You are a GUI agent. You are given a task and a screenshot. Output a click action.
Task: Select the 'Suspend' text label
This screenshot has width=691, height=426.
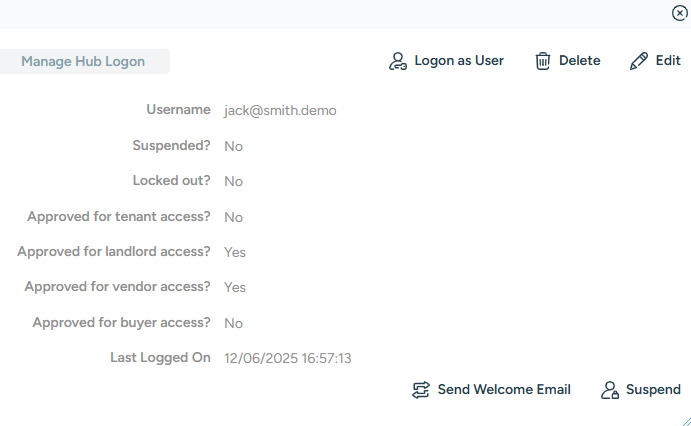tap(653, 390)
